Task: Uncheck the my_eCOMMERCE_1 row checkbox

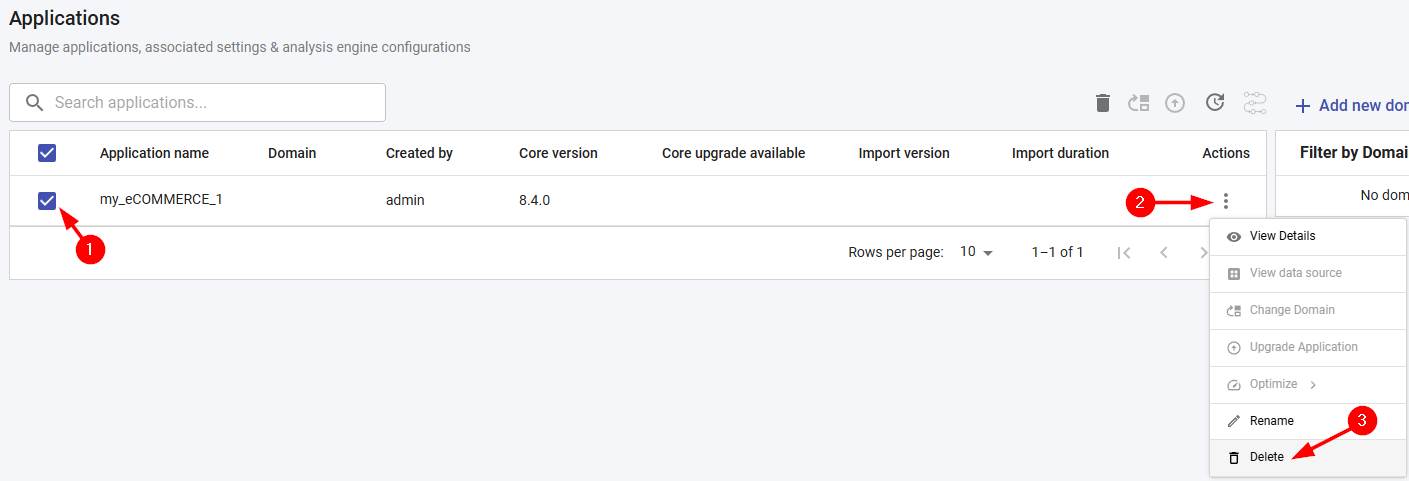Action: pos(47,201)
